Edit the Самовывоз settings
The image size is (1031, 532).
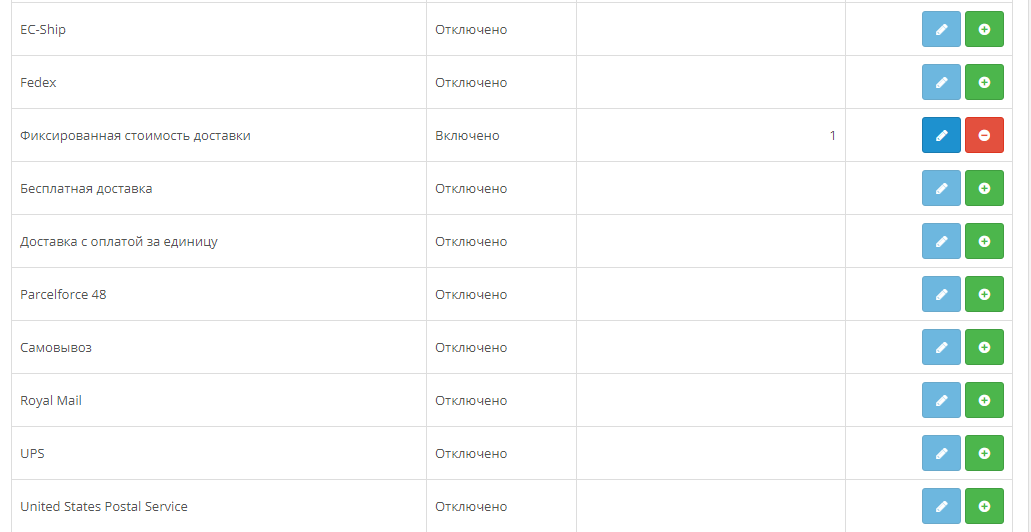pyautogui.click(x=941, y=348)
